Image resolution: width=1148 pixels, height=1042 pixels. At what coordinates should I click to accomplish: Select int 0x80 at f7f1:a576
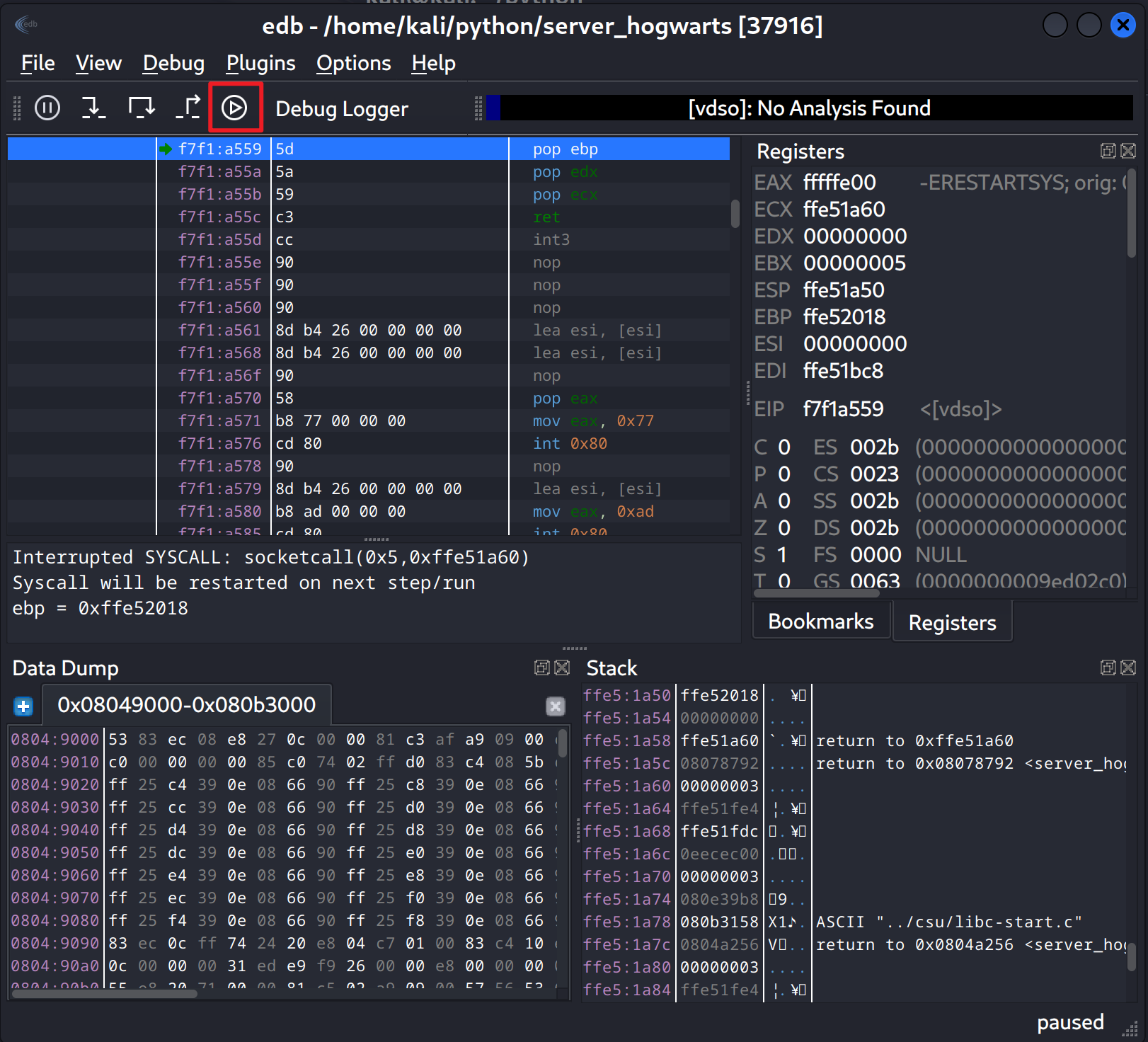(x=368, y=444)
